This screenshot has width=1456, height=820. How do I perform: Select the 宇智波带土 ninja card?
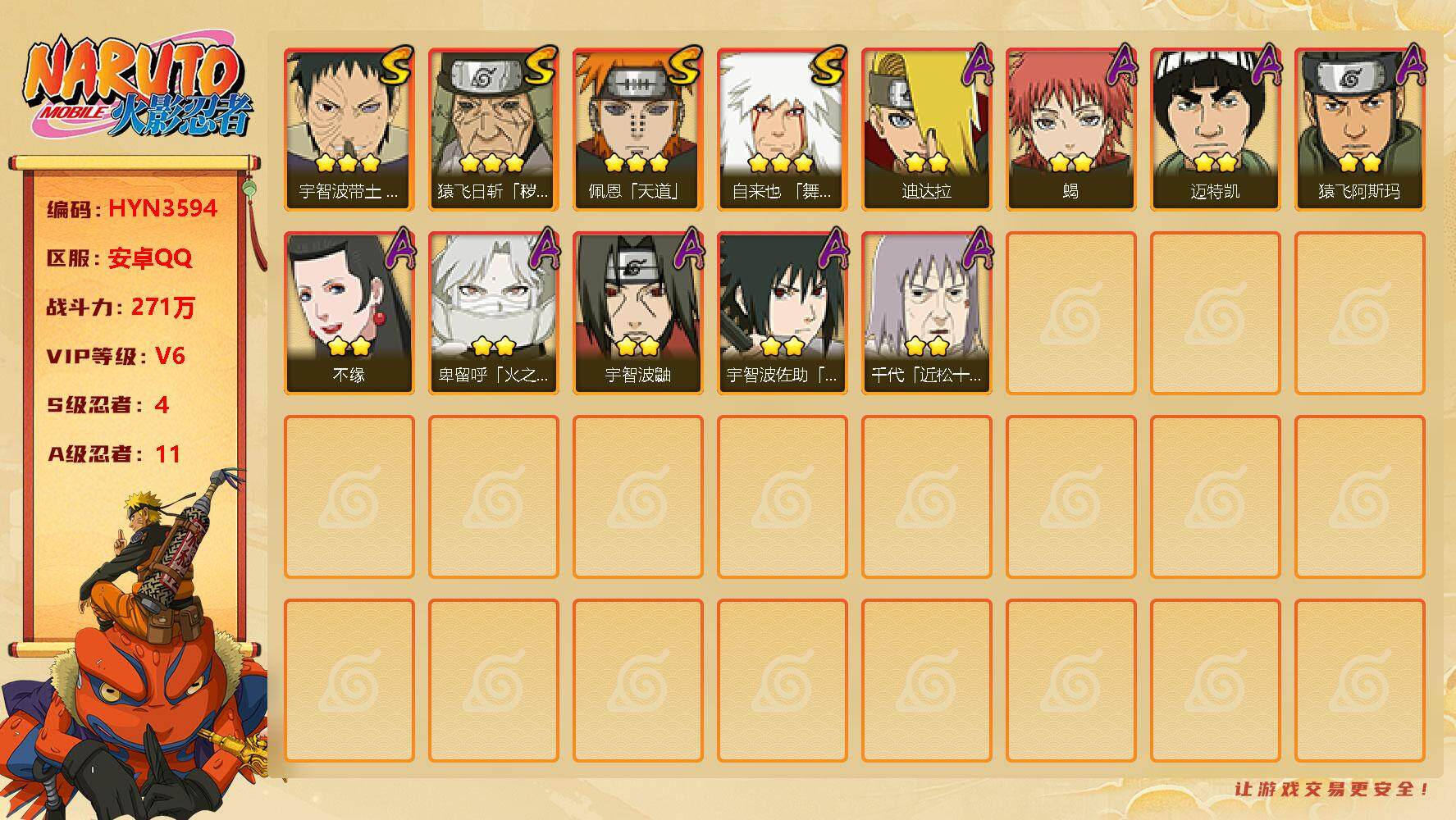pos(349,130)
